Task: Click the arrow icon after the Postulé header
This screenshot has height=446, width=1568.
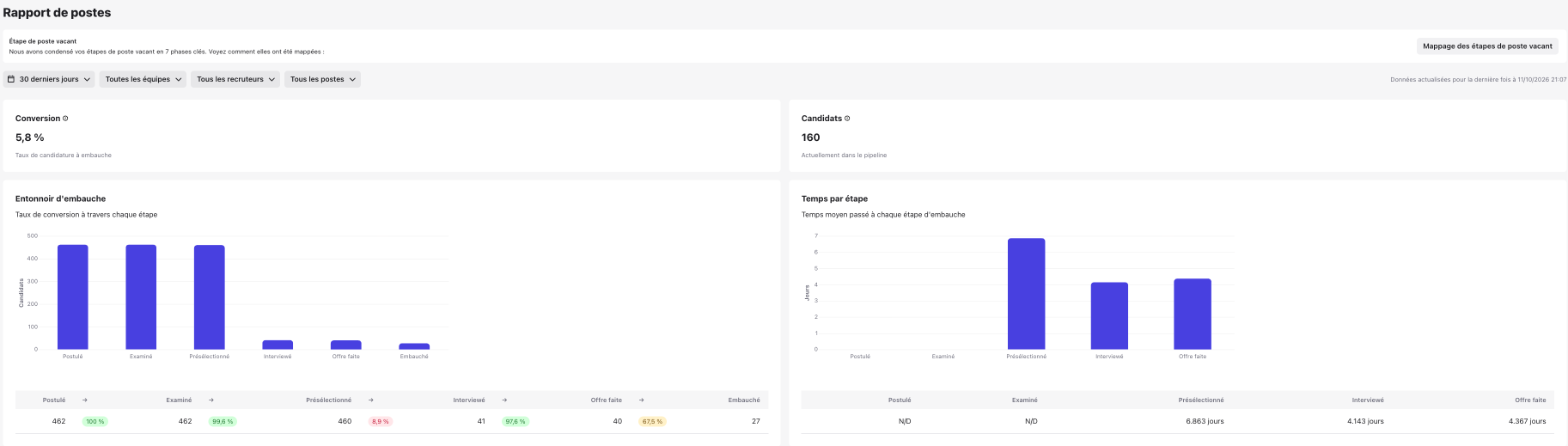Action: point(85,399)
